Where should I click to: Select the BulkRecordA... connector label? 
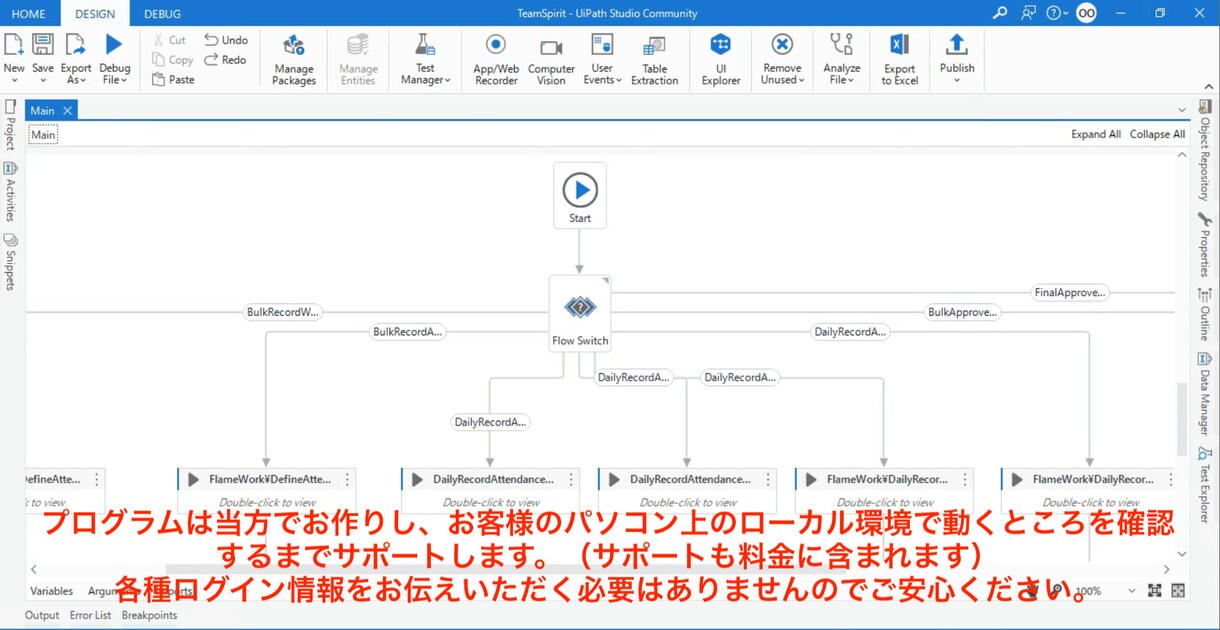[408, 332]
